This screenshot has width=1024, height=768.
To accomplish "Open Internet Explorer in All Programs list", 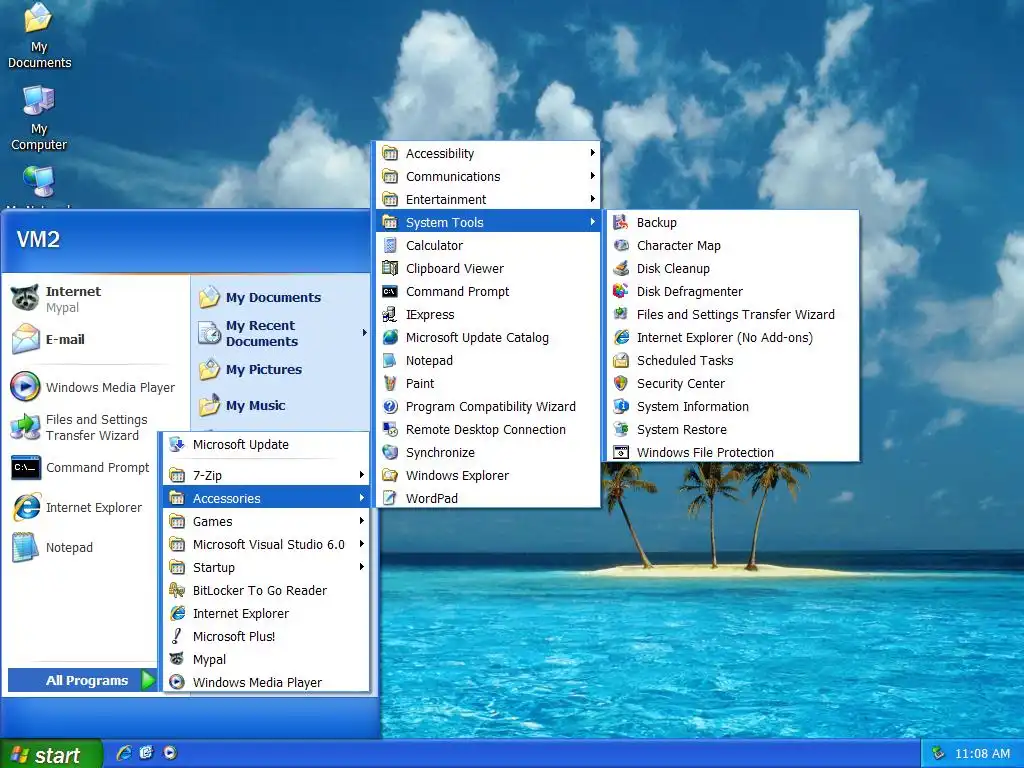I will pos(266,613).
